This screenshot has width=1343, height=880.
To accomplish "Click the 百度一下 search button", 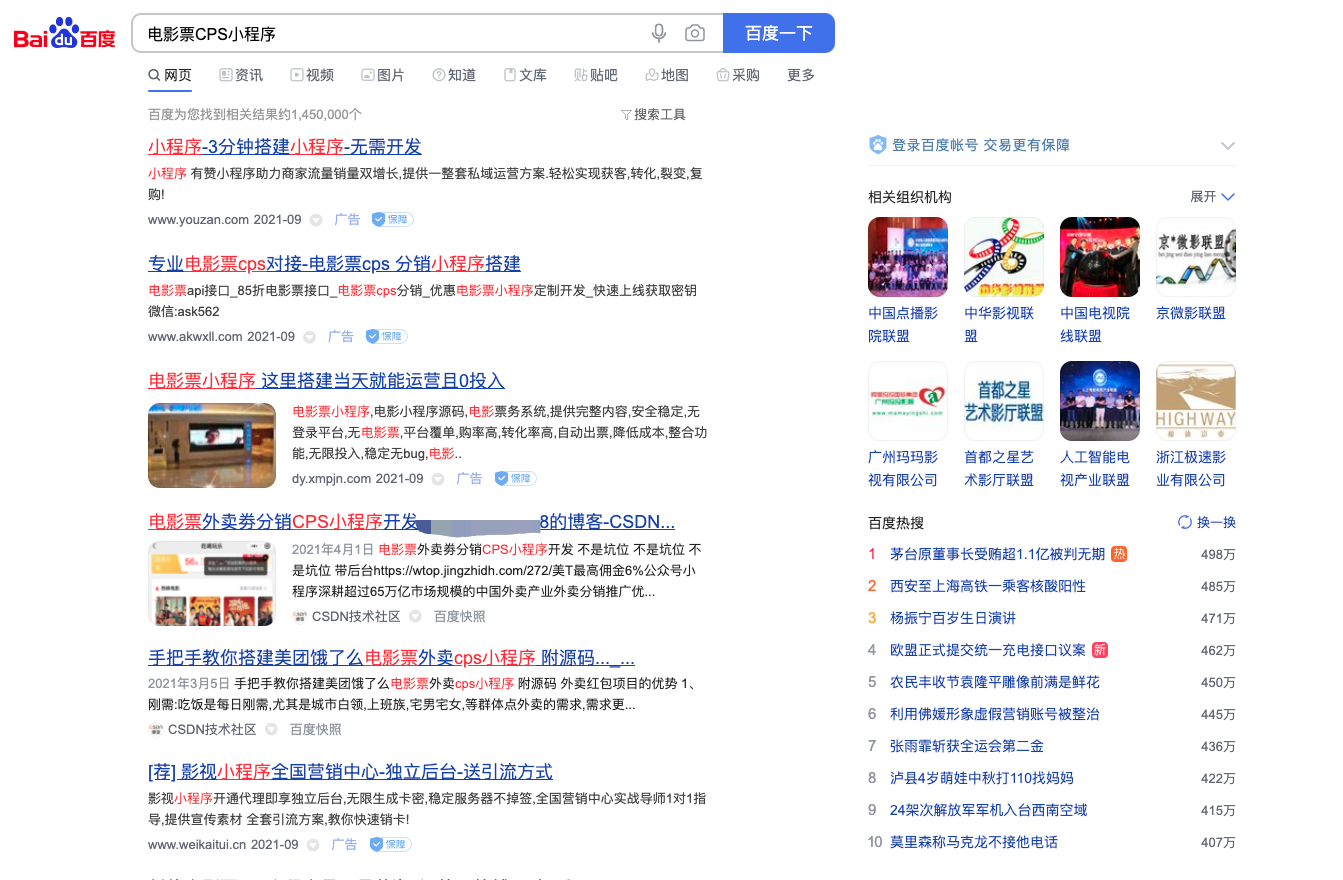I will (779, 33).
